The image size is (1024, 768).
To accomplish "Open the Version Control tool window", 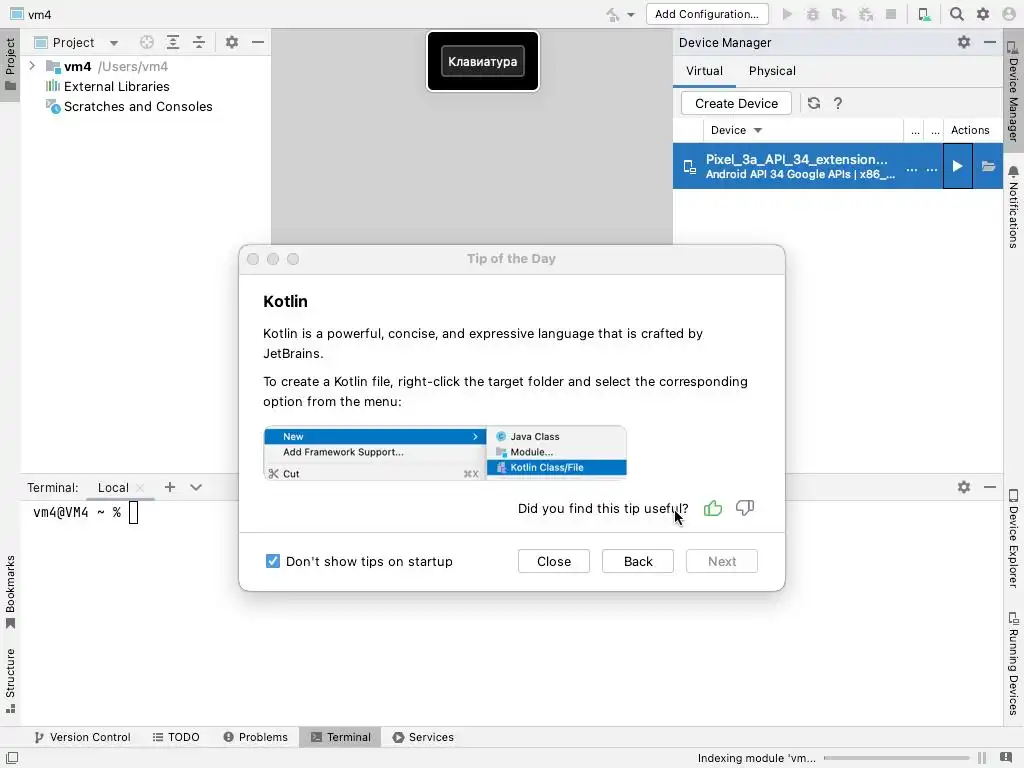I will (82, 737).
